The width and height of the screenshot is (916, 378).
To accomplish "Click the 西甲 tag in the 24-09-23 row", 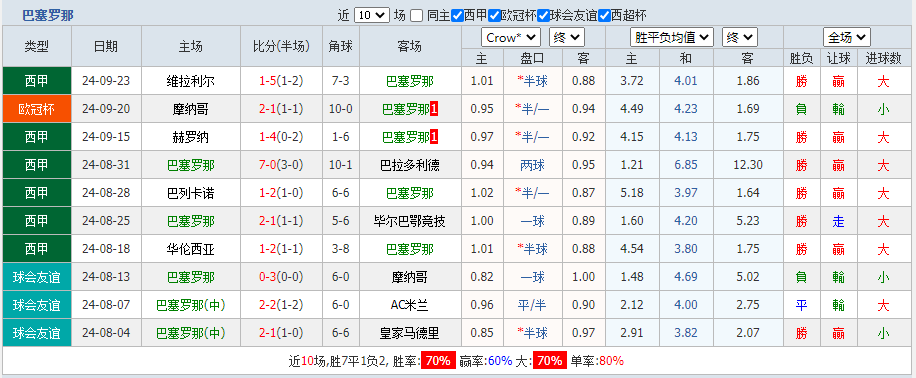I will pos(37,81).
